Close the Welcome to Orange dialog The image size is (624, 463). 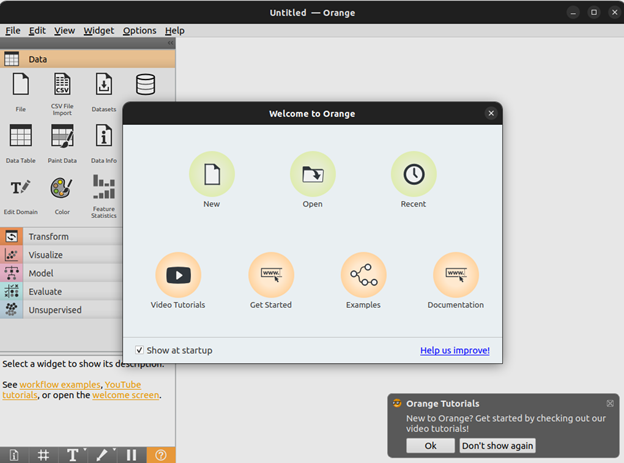(491, 113)
